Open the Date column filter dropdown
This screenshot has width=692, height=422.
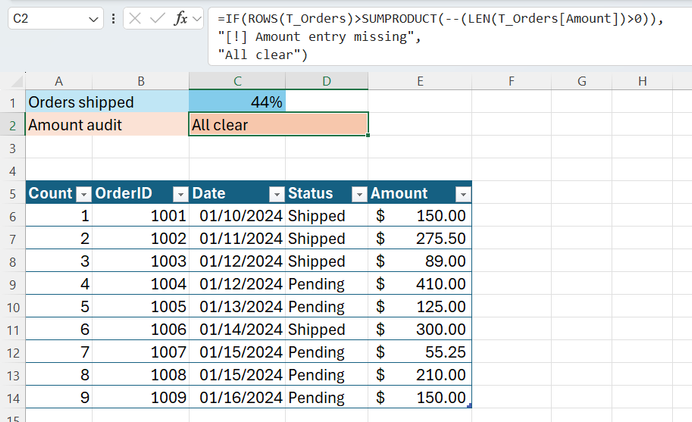277,194
